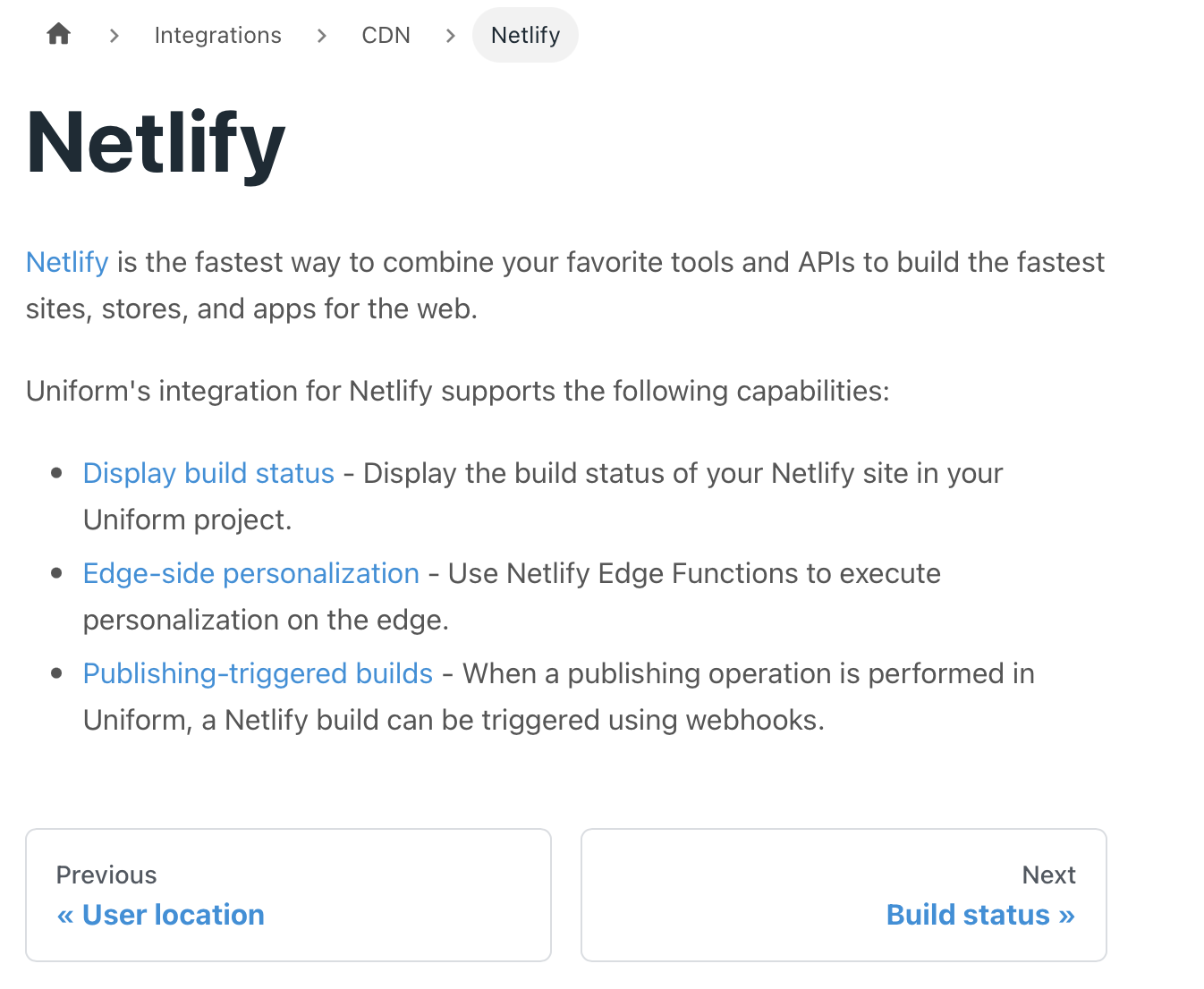1204x989 pixels.
Task: Click the » arrow after Build status
Action: (x=1066, y=916)
